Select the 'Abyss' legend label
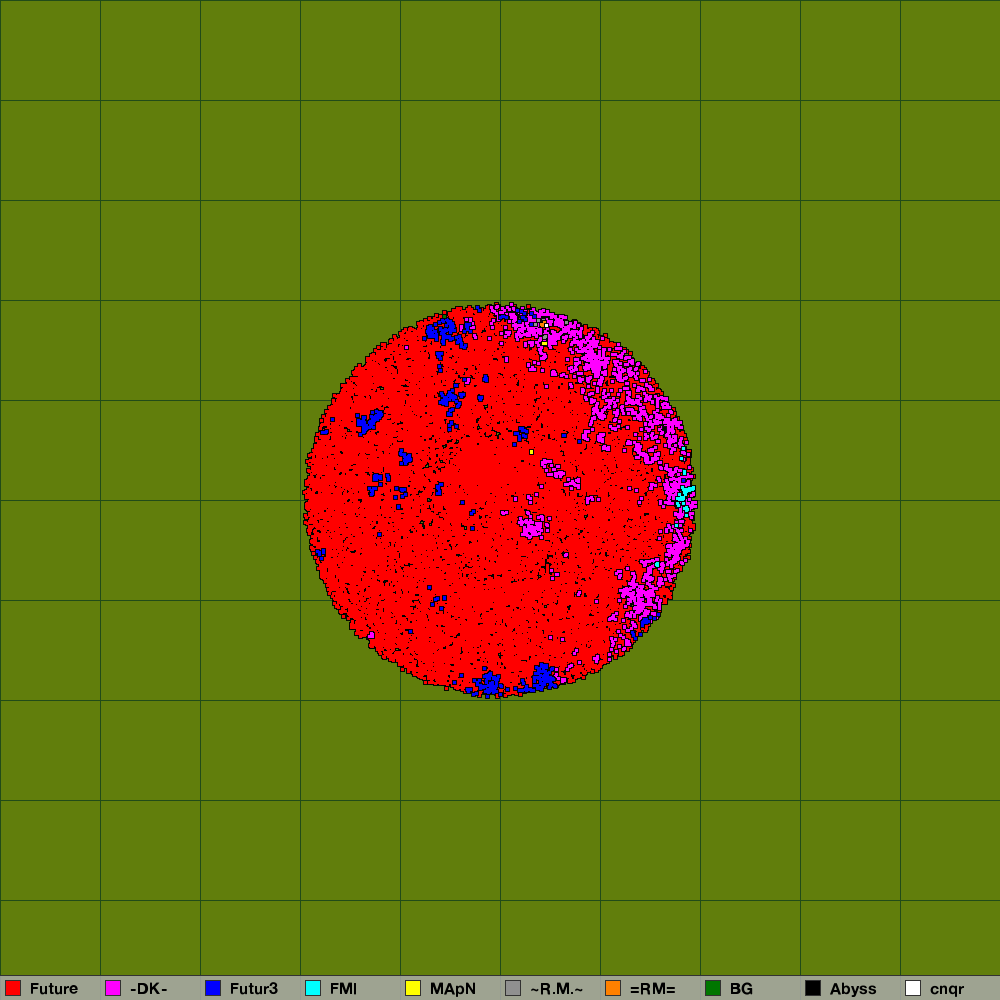This screenshot has height=1000, width=1000. (853, 989)
